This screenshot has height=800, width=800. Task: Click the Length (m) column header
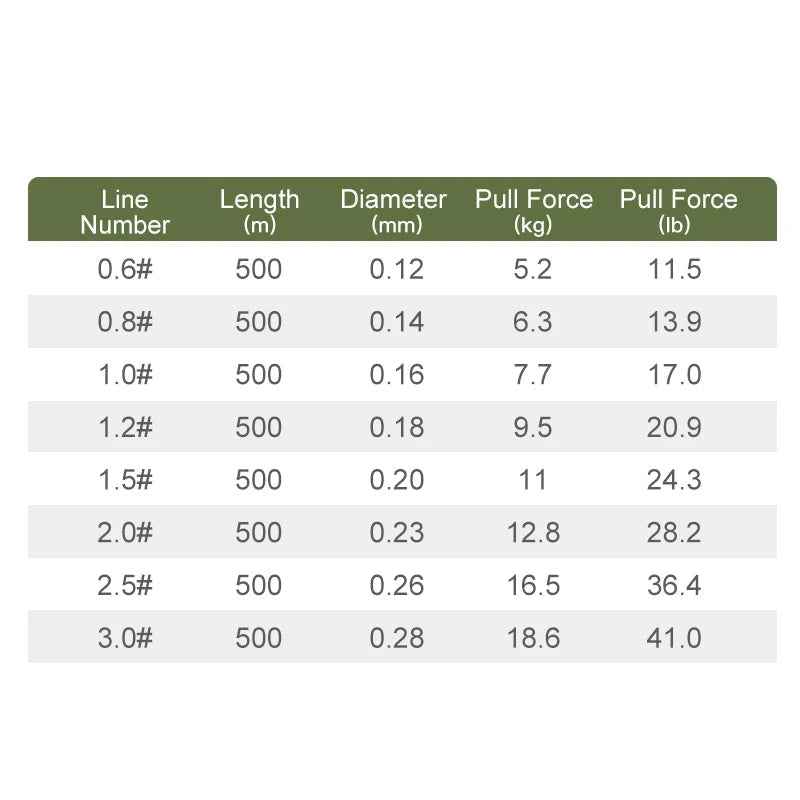259,211
